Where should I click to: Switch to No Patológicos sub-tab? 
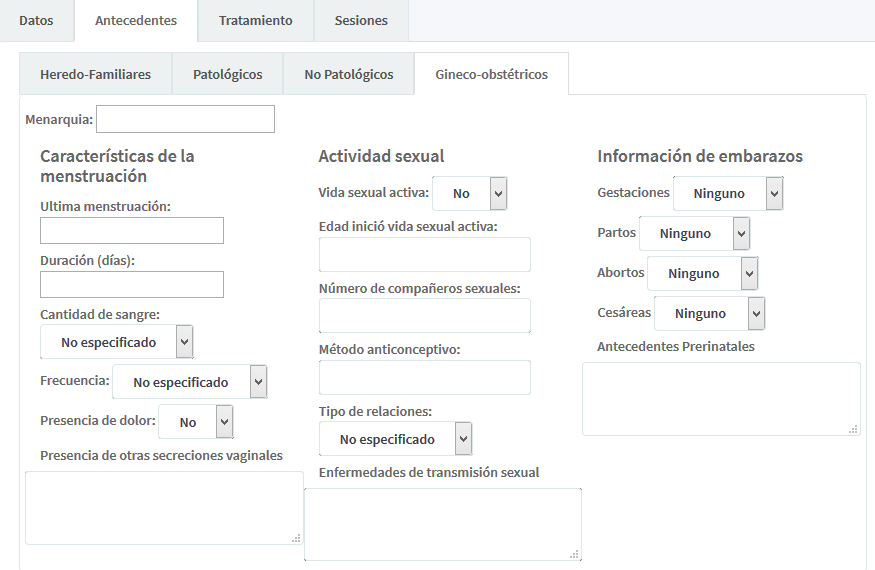(x=348, y=74)
